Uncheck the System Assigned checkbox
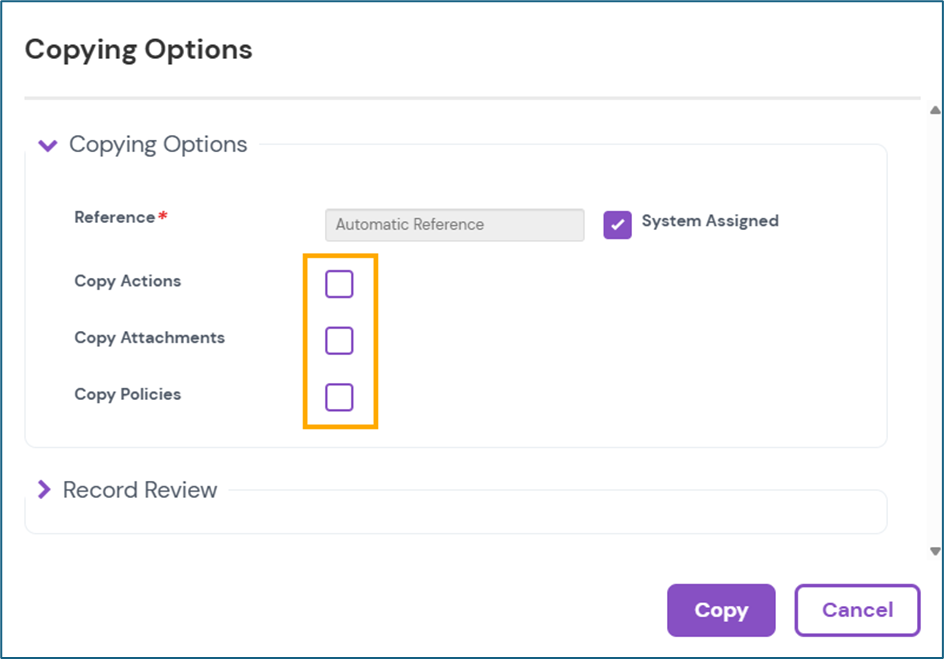The height and width of the screenshot is (659, 944). coord(617,225)
